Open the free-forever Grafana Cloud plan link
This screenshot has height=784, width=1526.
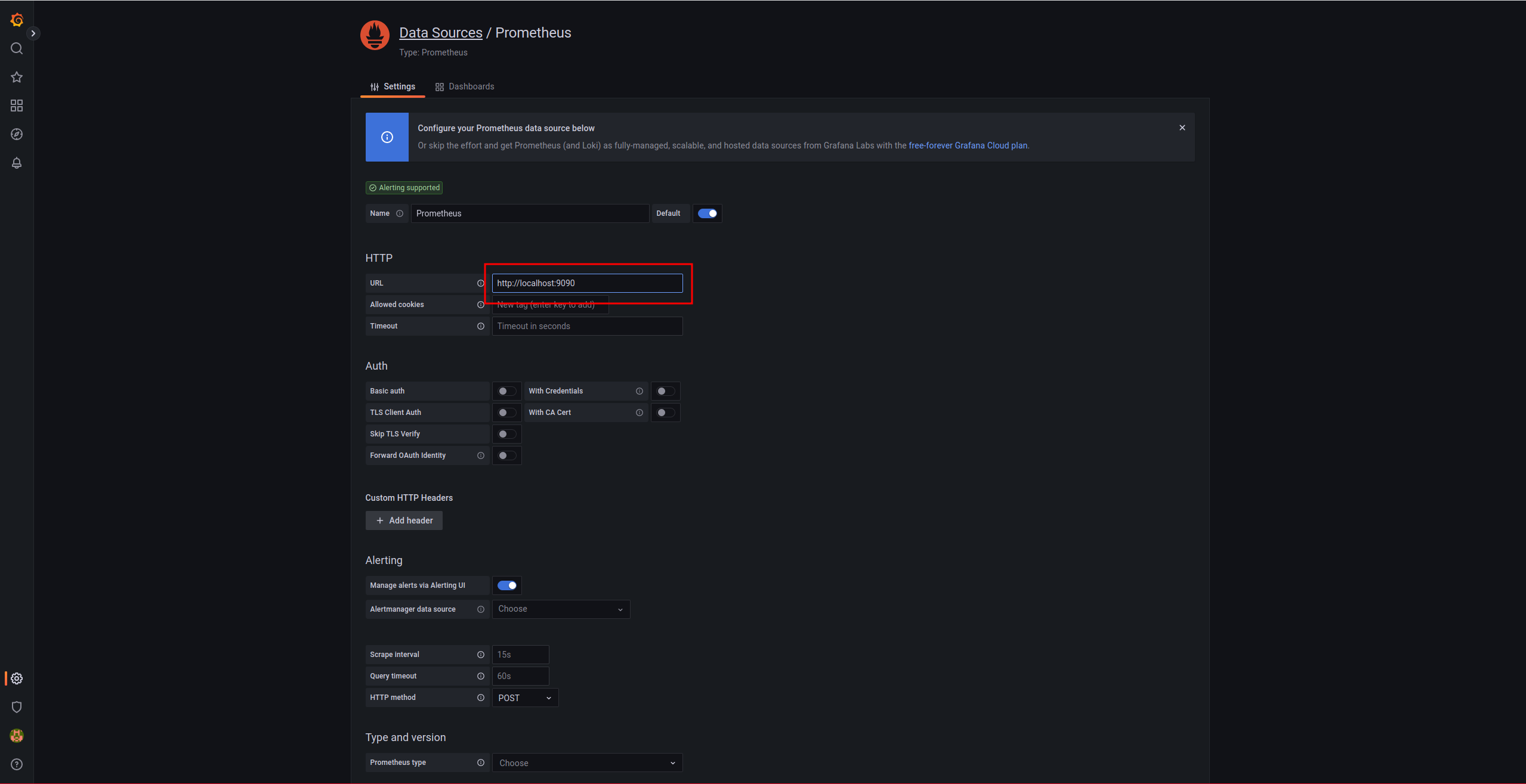968,145
